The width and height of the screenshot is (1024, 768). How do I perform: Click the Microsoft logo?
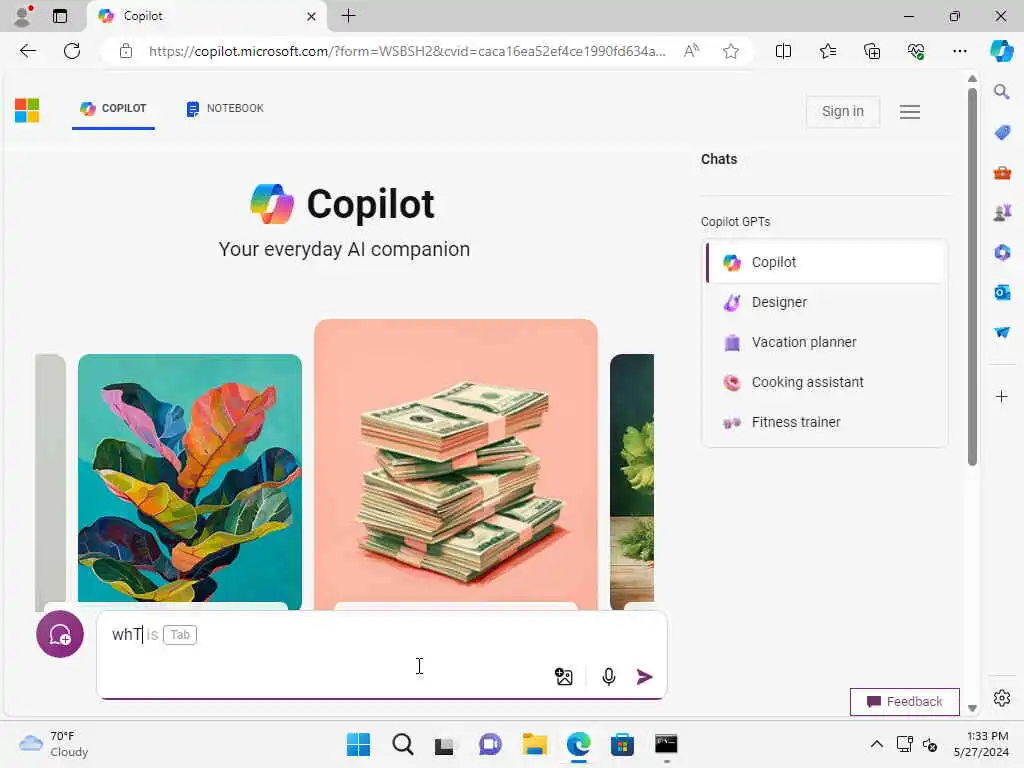point(27,110)
